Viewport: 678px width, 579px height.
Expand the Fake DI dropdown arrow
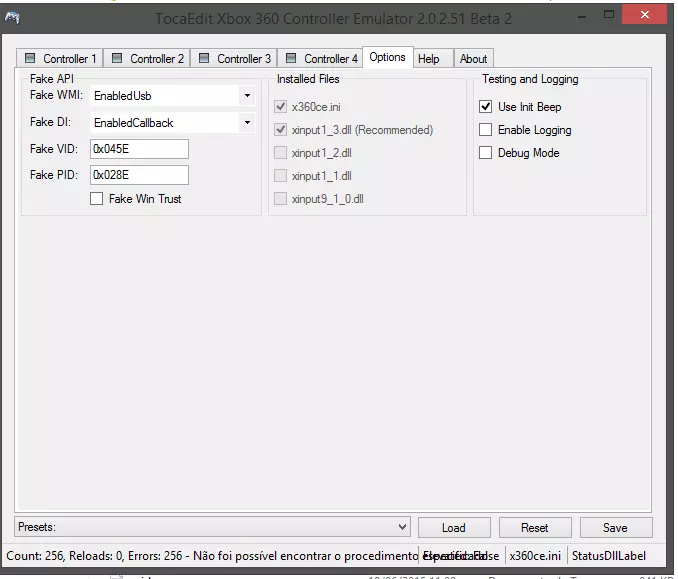pyautogui.click(x=247, y=122)
